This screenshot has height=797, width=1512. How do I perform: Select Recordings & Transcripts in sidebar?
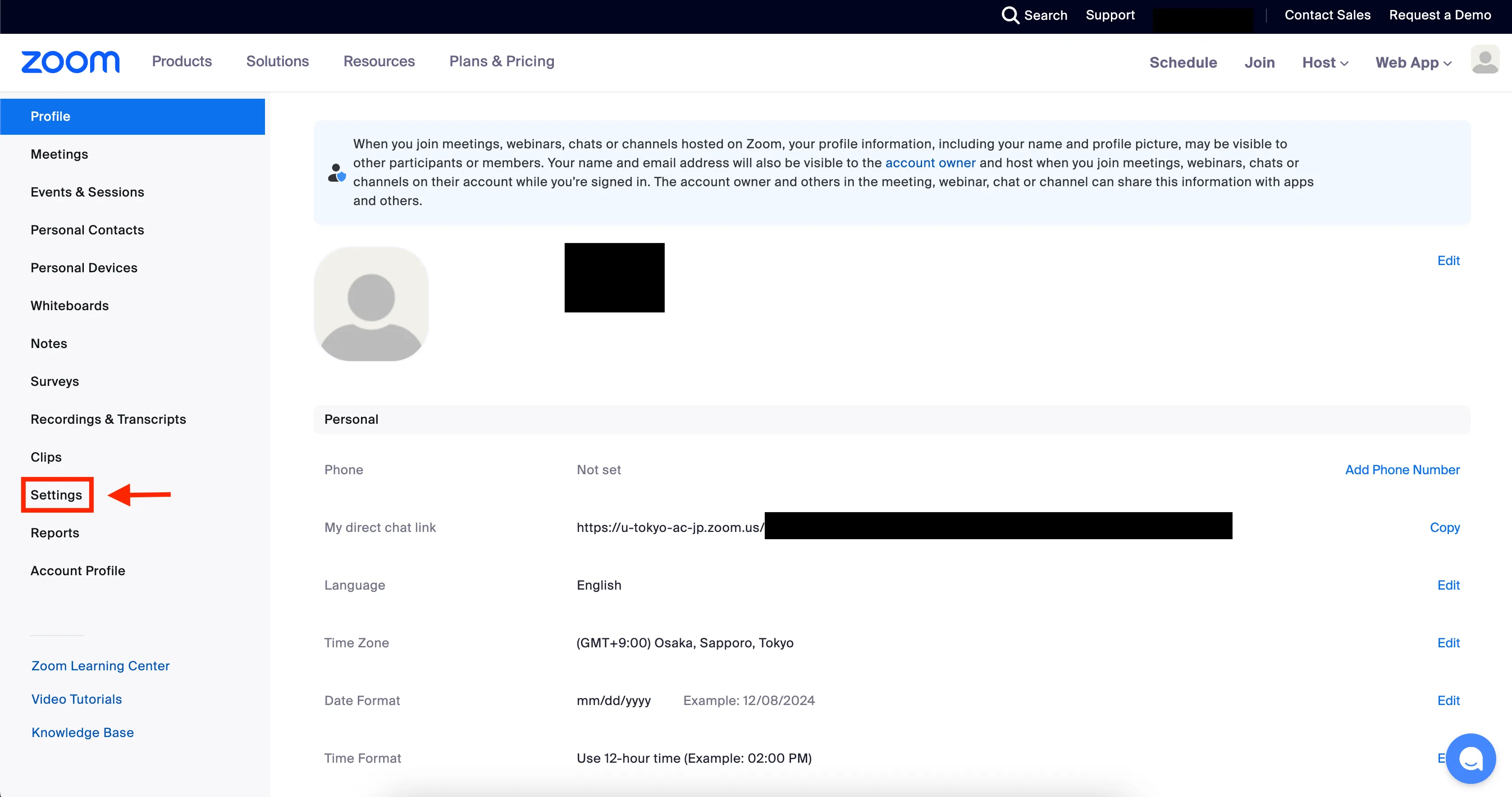pos(108,419)
